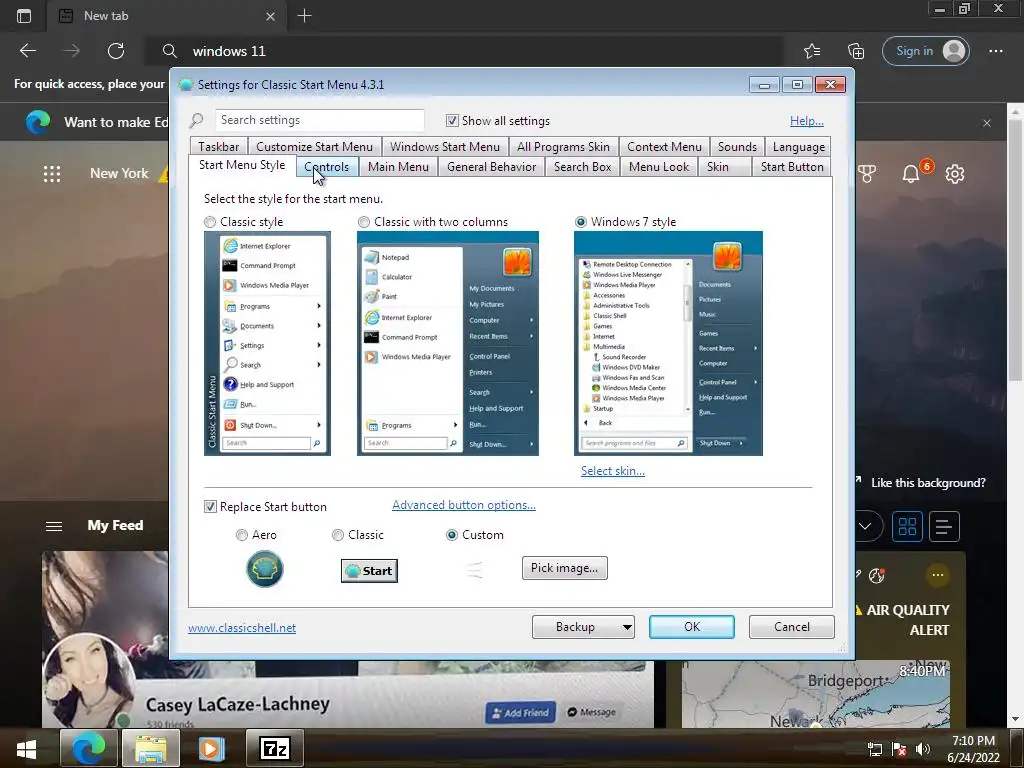Click the Cancel button

coord(792,627)
